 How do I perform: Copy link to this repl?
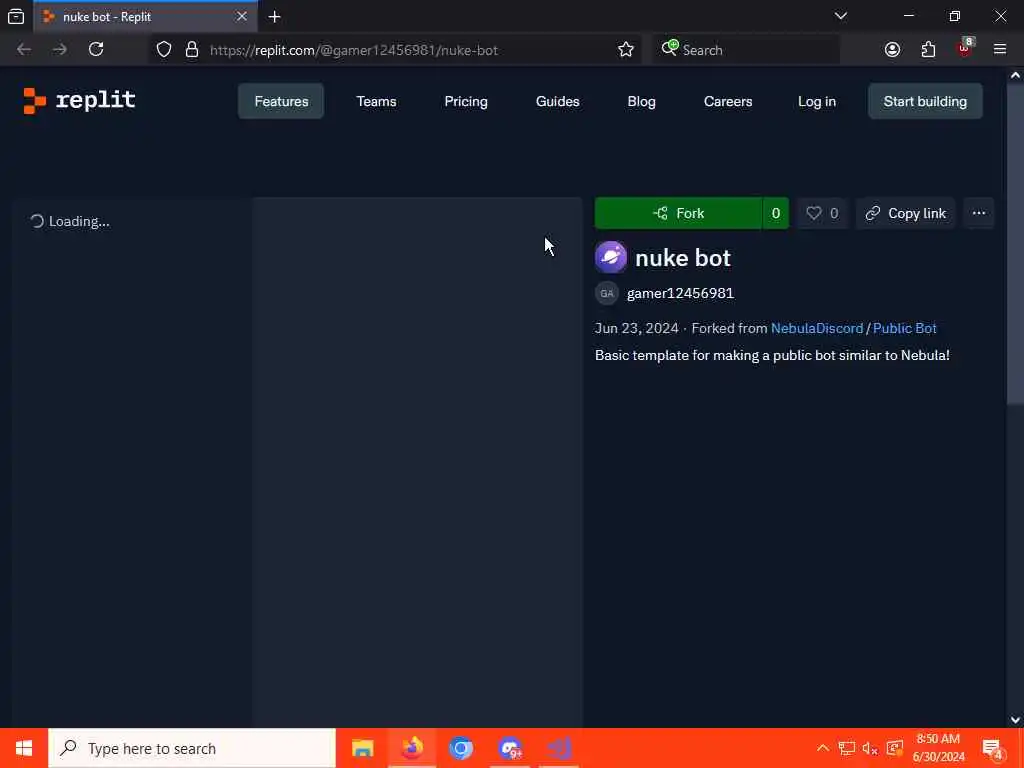pyautogui.click(x=905, y=214)
